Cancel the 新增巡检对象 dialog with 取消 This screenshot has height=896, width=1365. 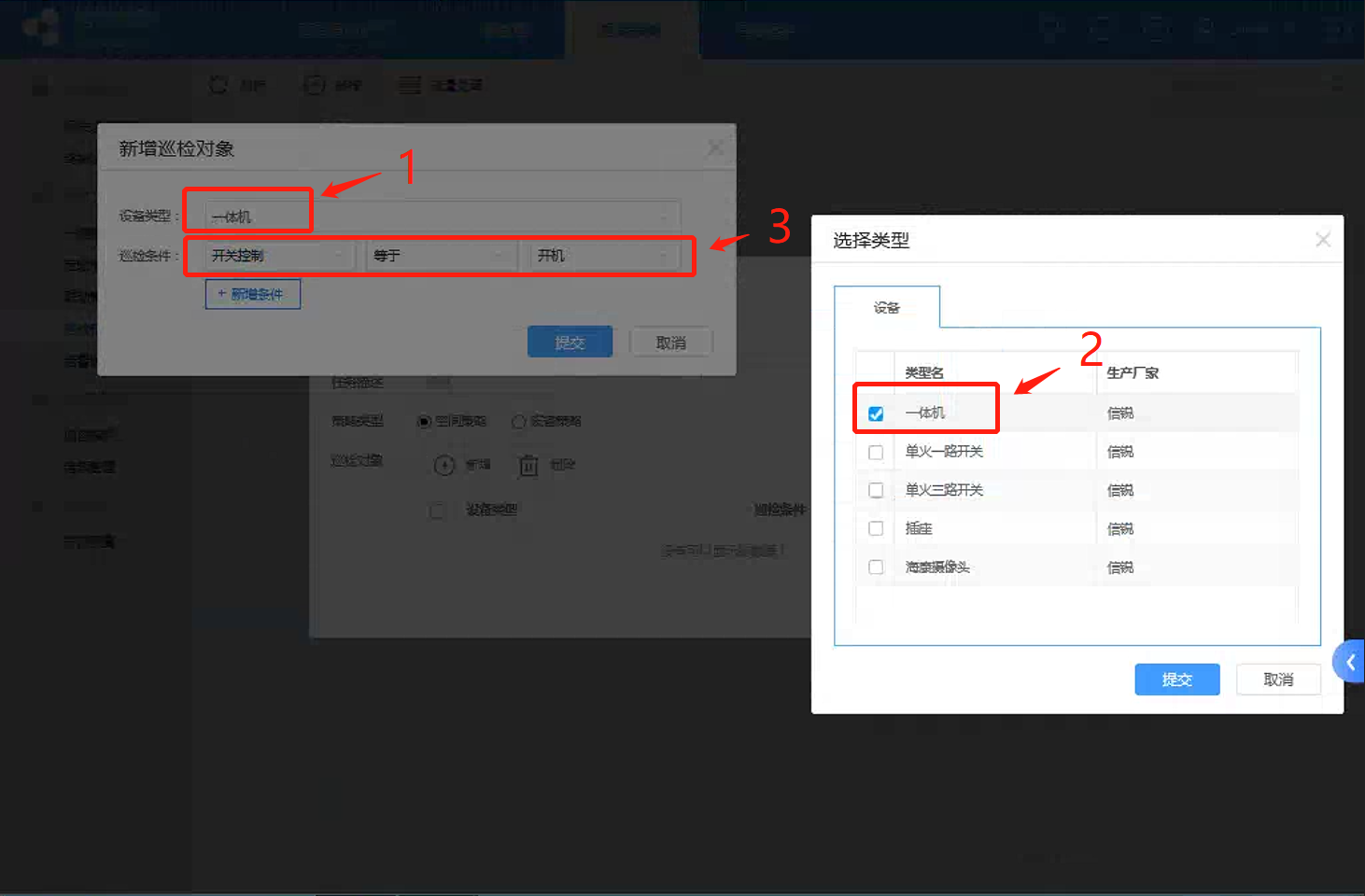(x=671, y=343)
